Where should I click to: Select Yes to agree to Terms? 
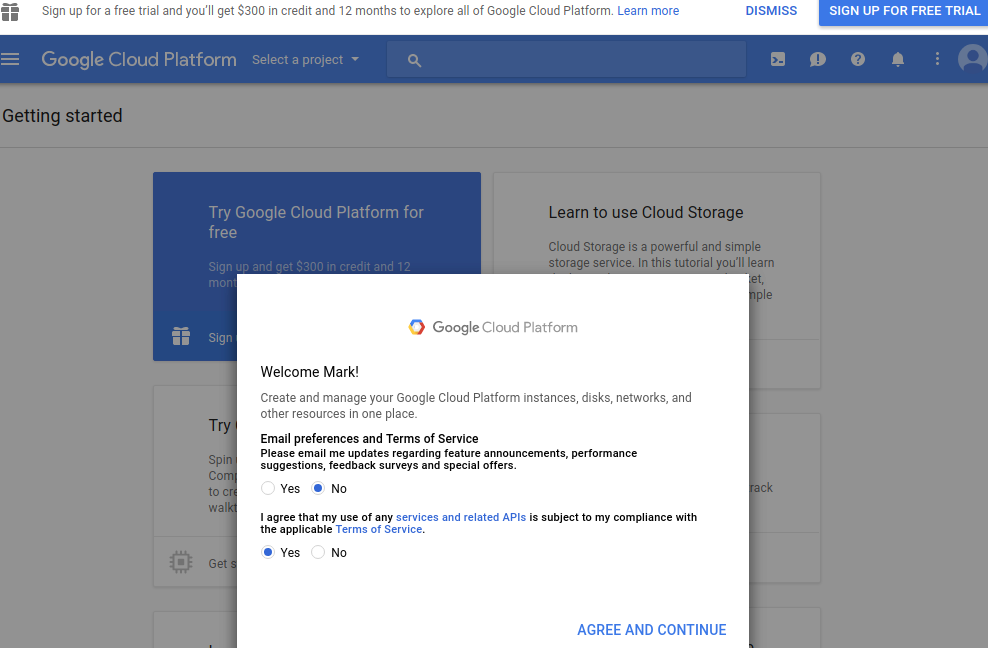(268, 553)
